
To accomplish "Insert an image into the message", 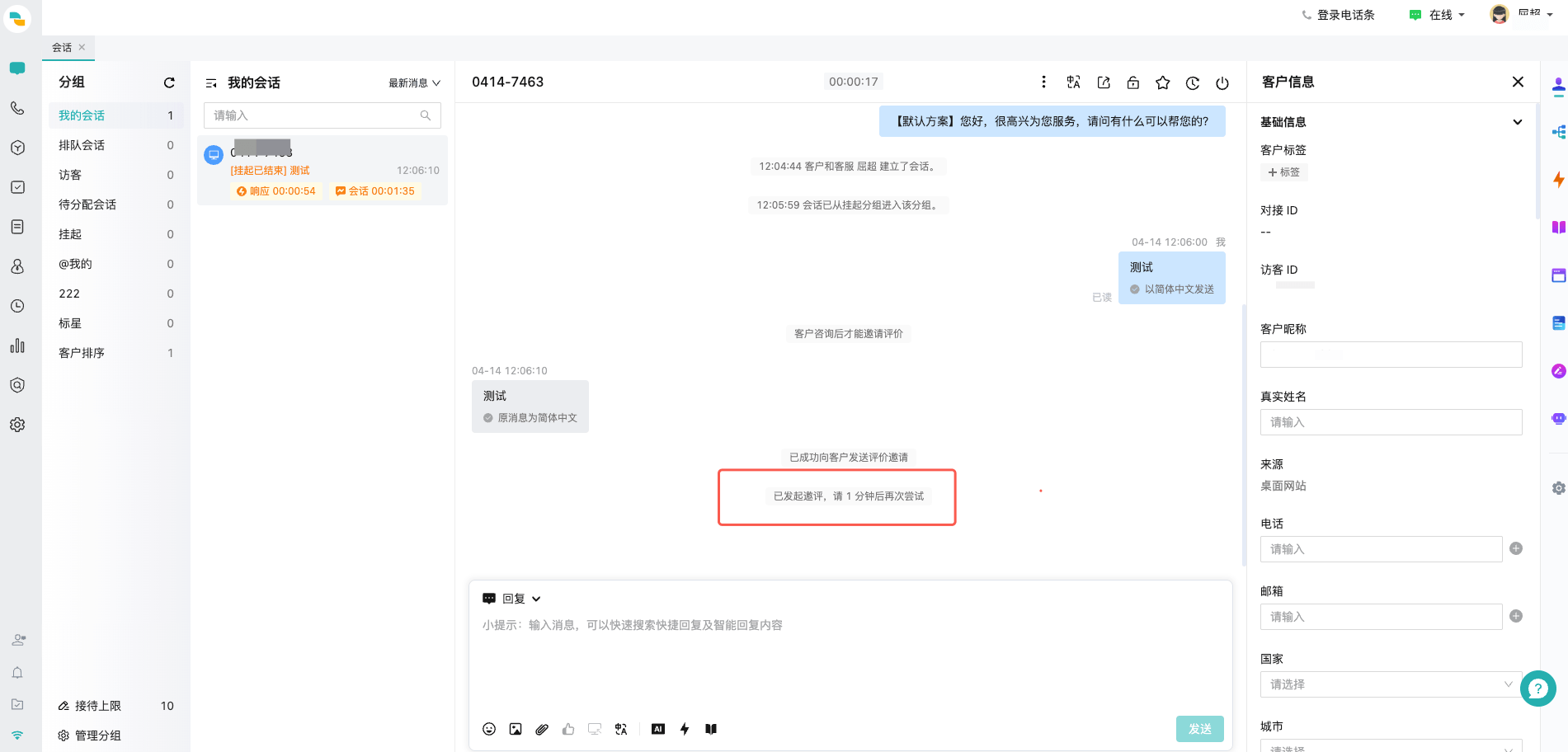I will pyautogui.click(x=516, y=729).
